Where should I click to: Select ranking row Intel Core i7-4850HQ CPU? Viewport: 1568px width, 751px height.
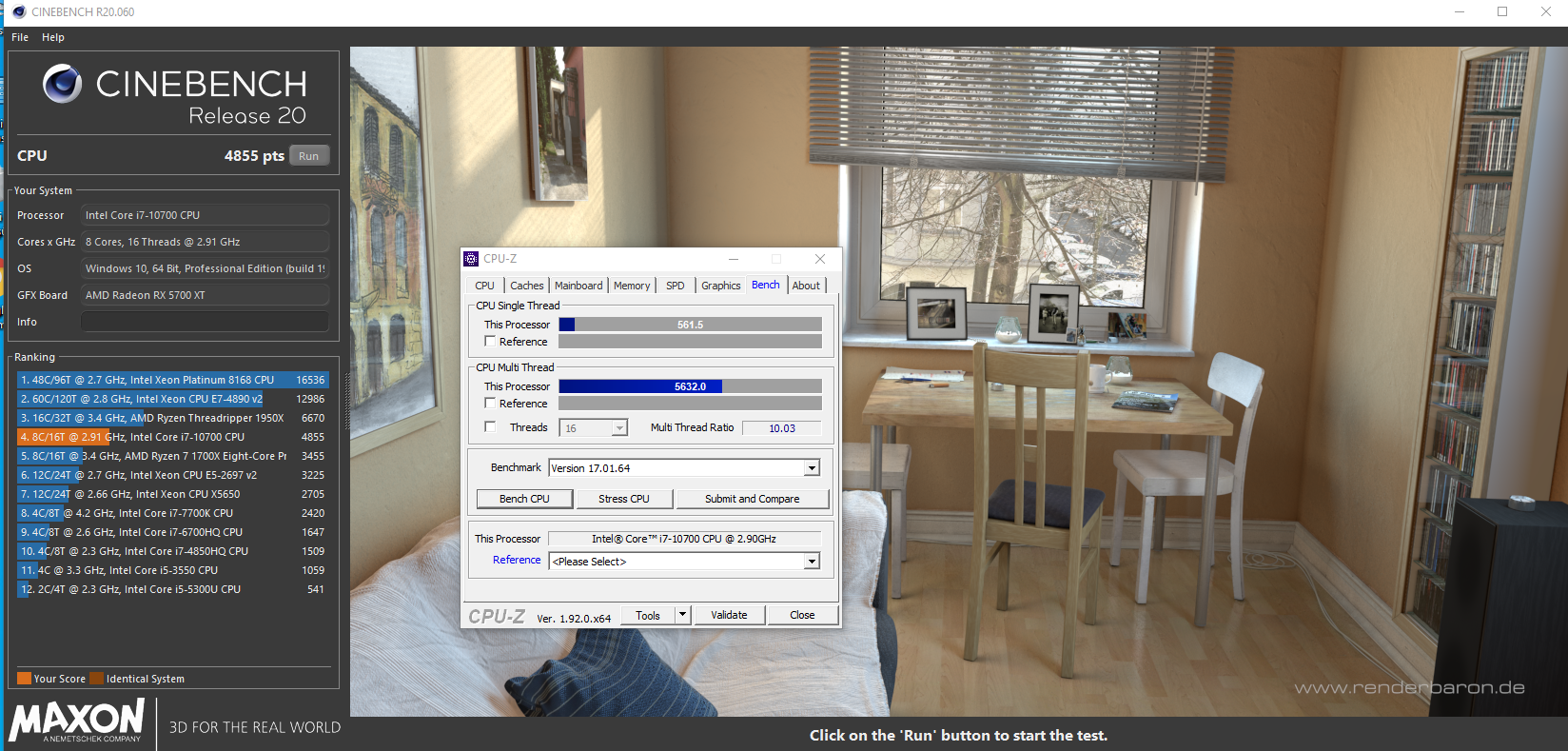point(172,551)
